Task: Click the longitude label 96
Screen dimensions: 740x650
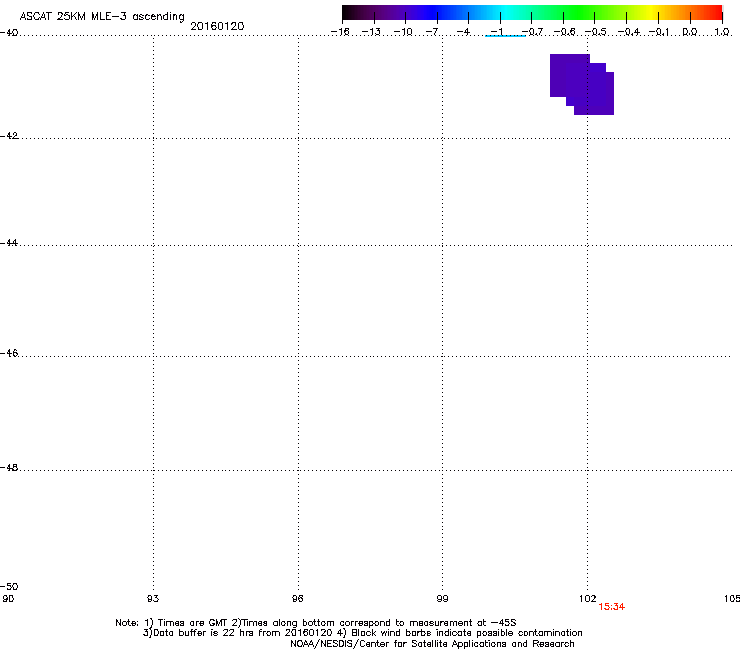Action: tap(298, 599)
